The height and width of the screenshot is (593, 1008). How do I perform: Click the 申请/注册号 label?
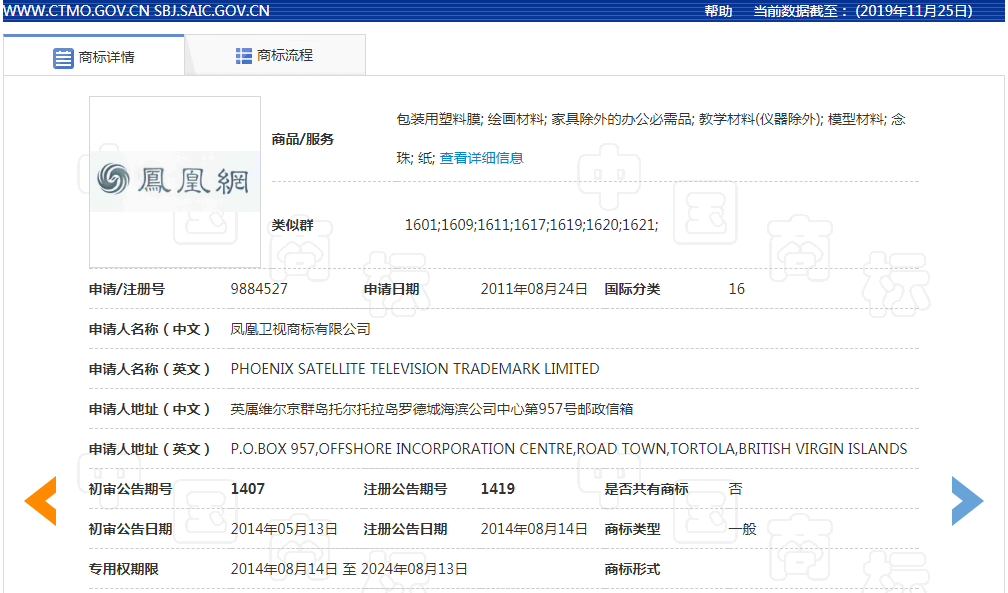pos(126,289)
